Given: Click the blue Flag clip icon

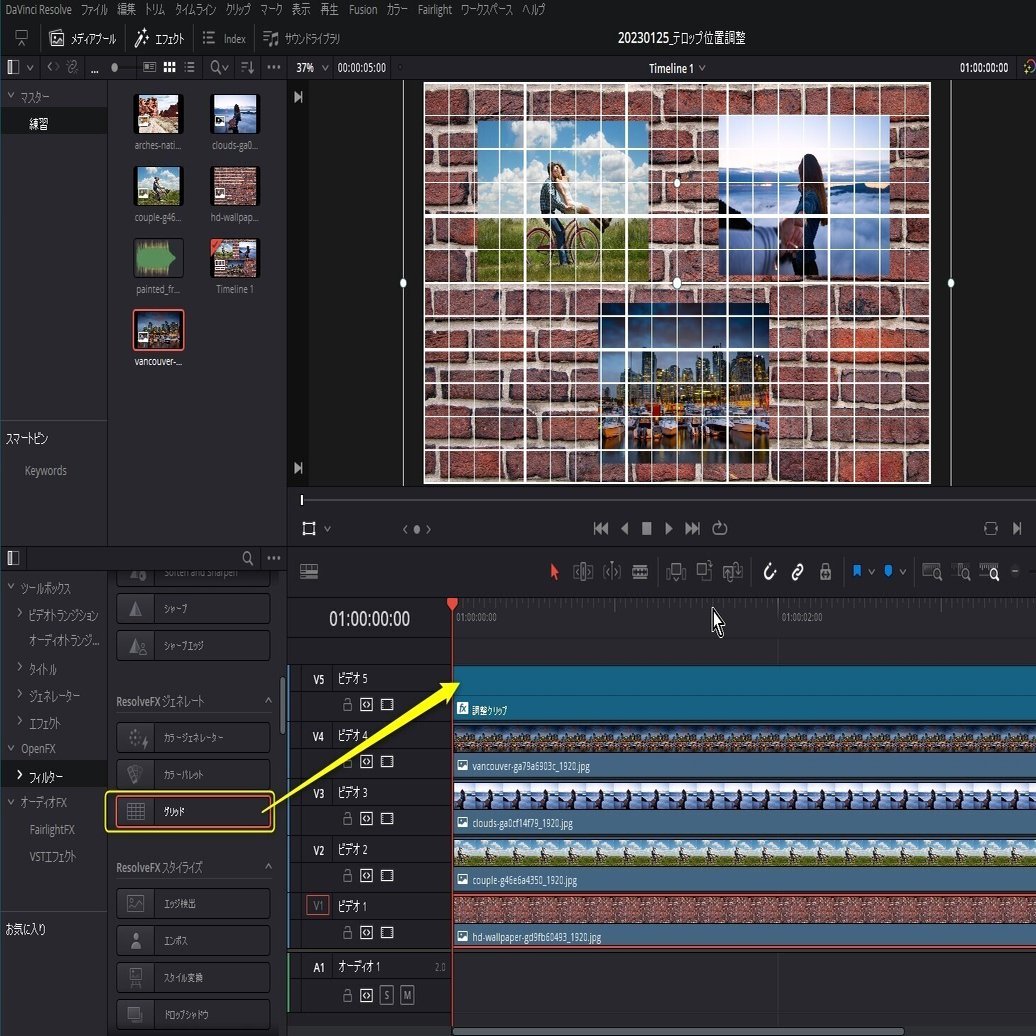Looking at the screenshot, I should pyautogui.click(x=857, y=572).
